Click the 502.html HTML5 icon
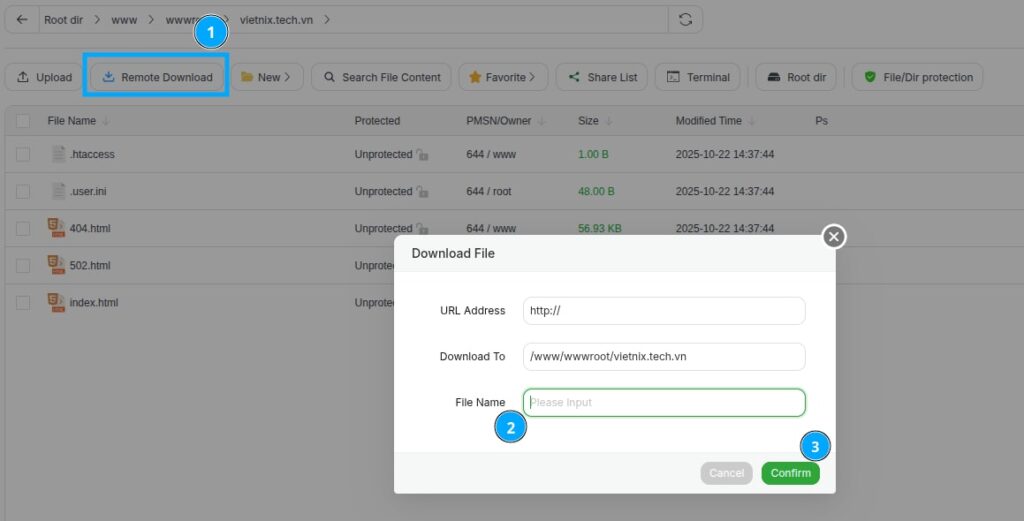 (x=56, y=265)
